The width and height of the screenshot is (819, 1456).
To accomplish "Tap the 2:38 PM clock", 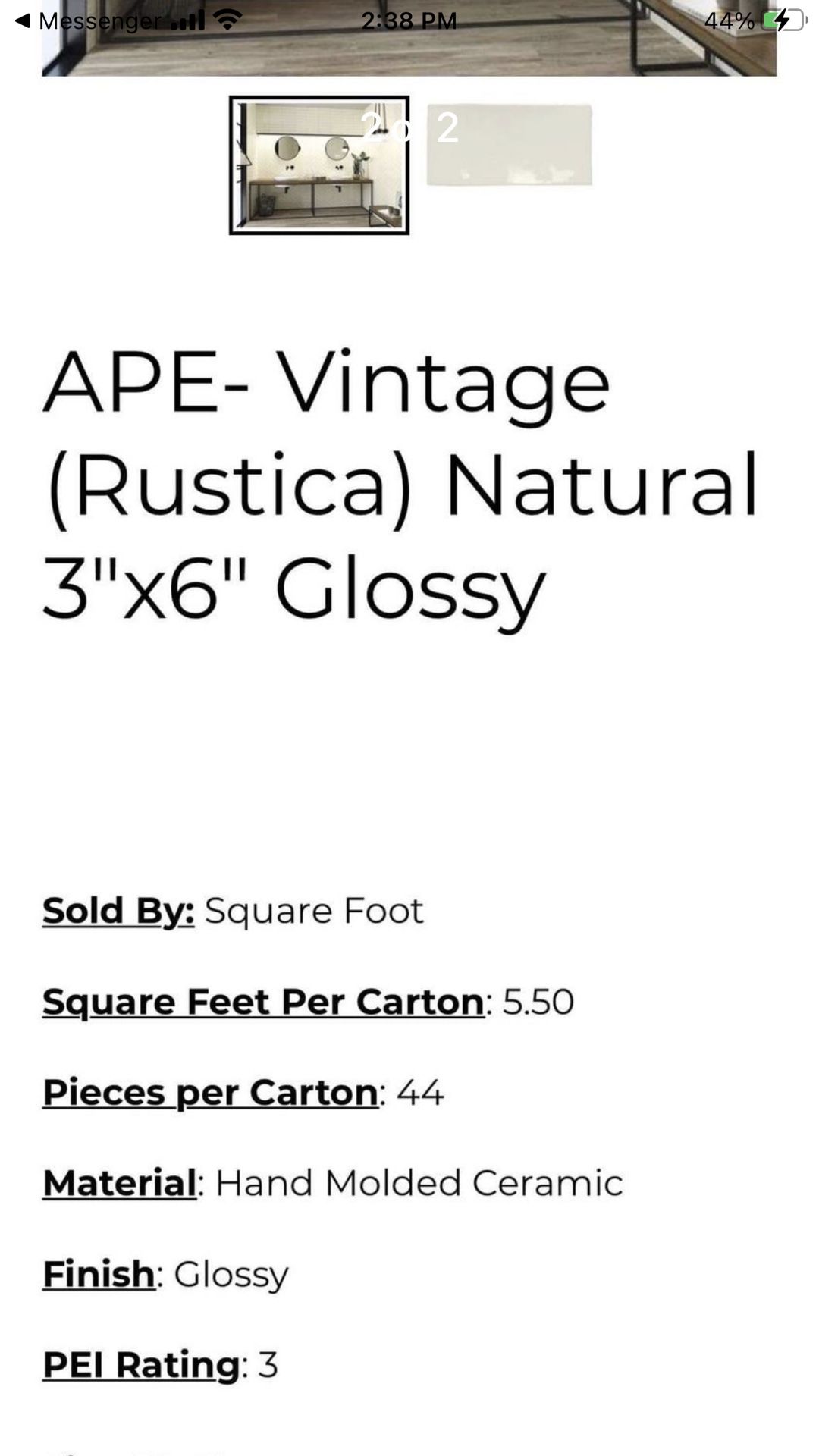I will (409, 20).
